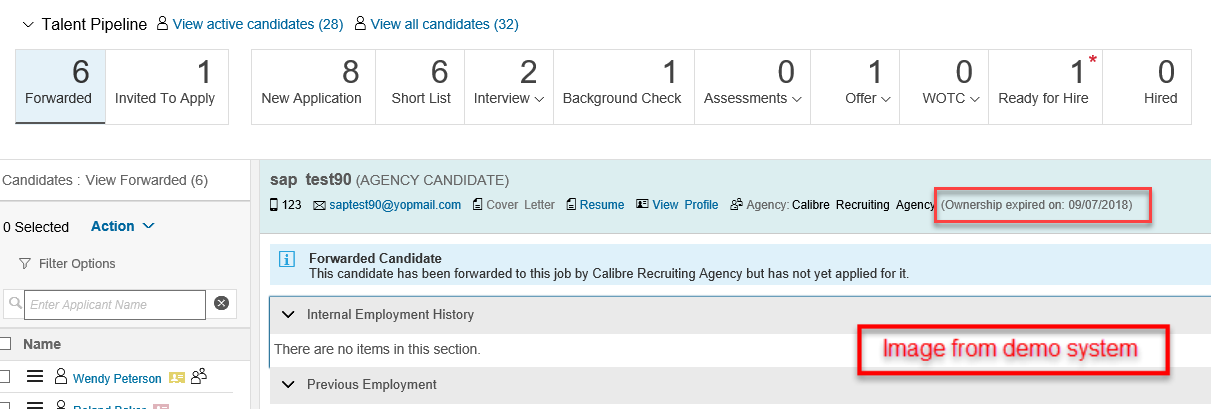The height and width of the screenshot is (409, 1211).
Task: Collapse the Internal Employment History section
Action: (288, 314)
